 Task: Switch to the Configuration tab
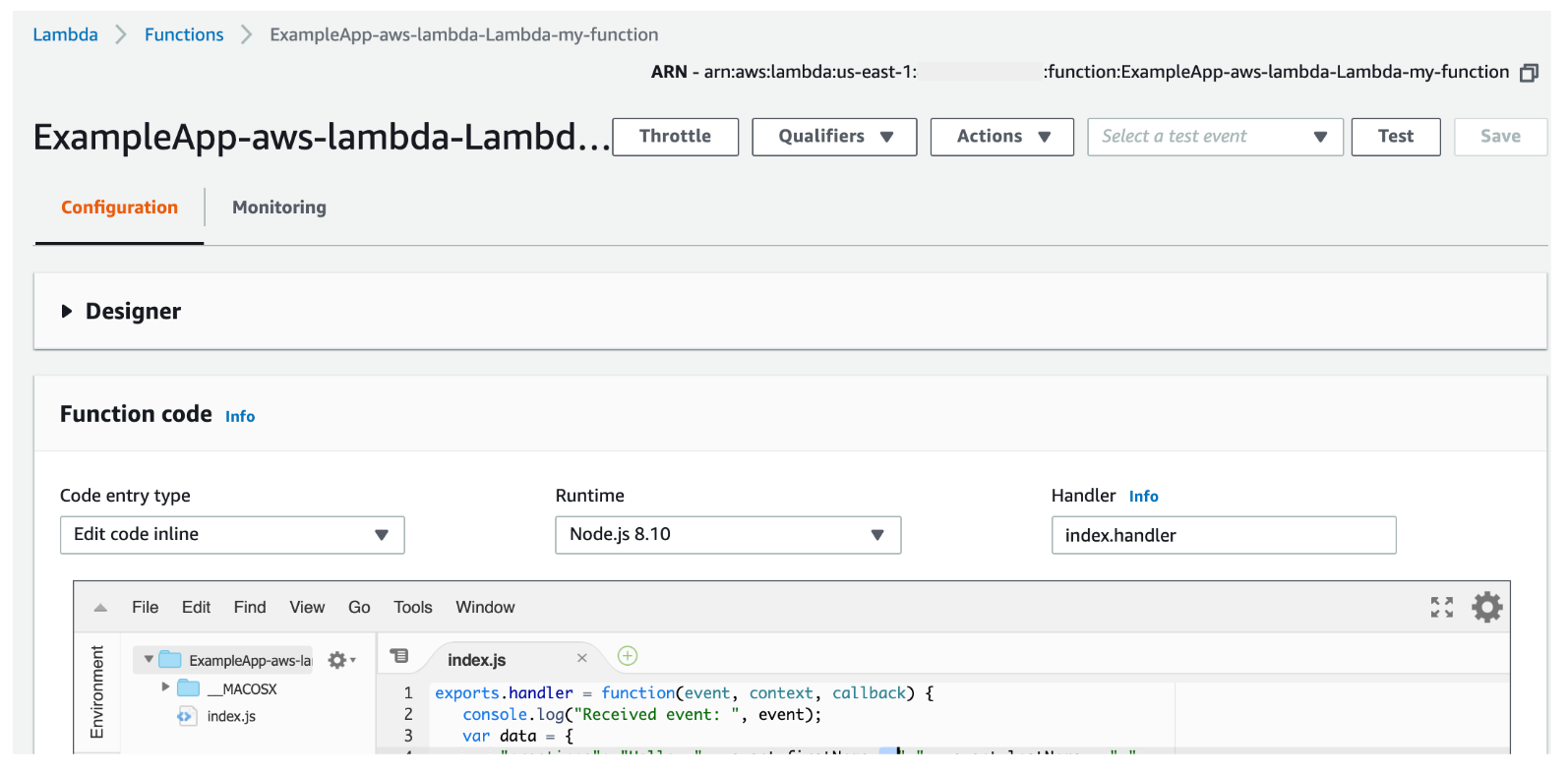(x=119, y=208)
